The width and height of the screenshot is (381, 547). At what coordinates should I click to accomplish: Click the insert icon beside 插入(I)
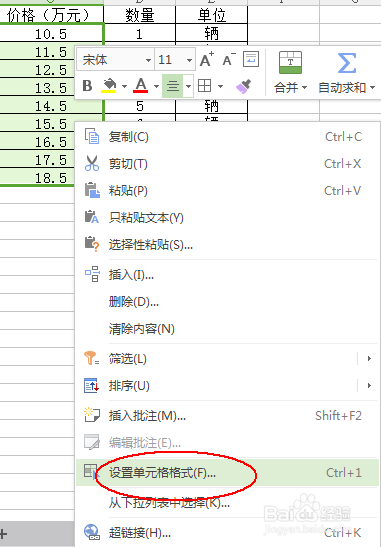pyautogui.click(x=92, y=274)
